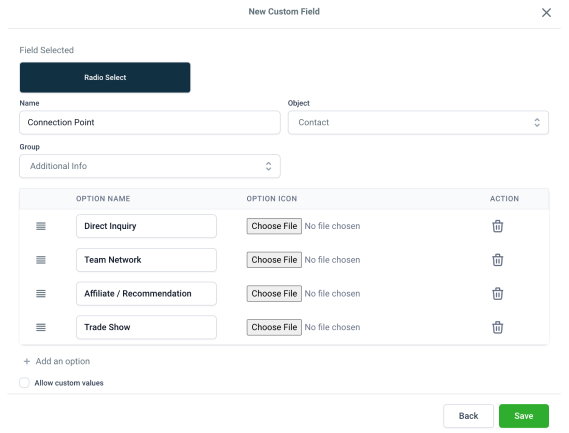Click trash icon for Affiliate / Recommendation row
Image resolution: width=569 pixels, height=433 pixels.
pos(498,294)
